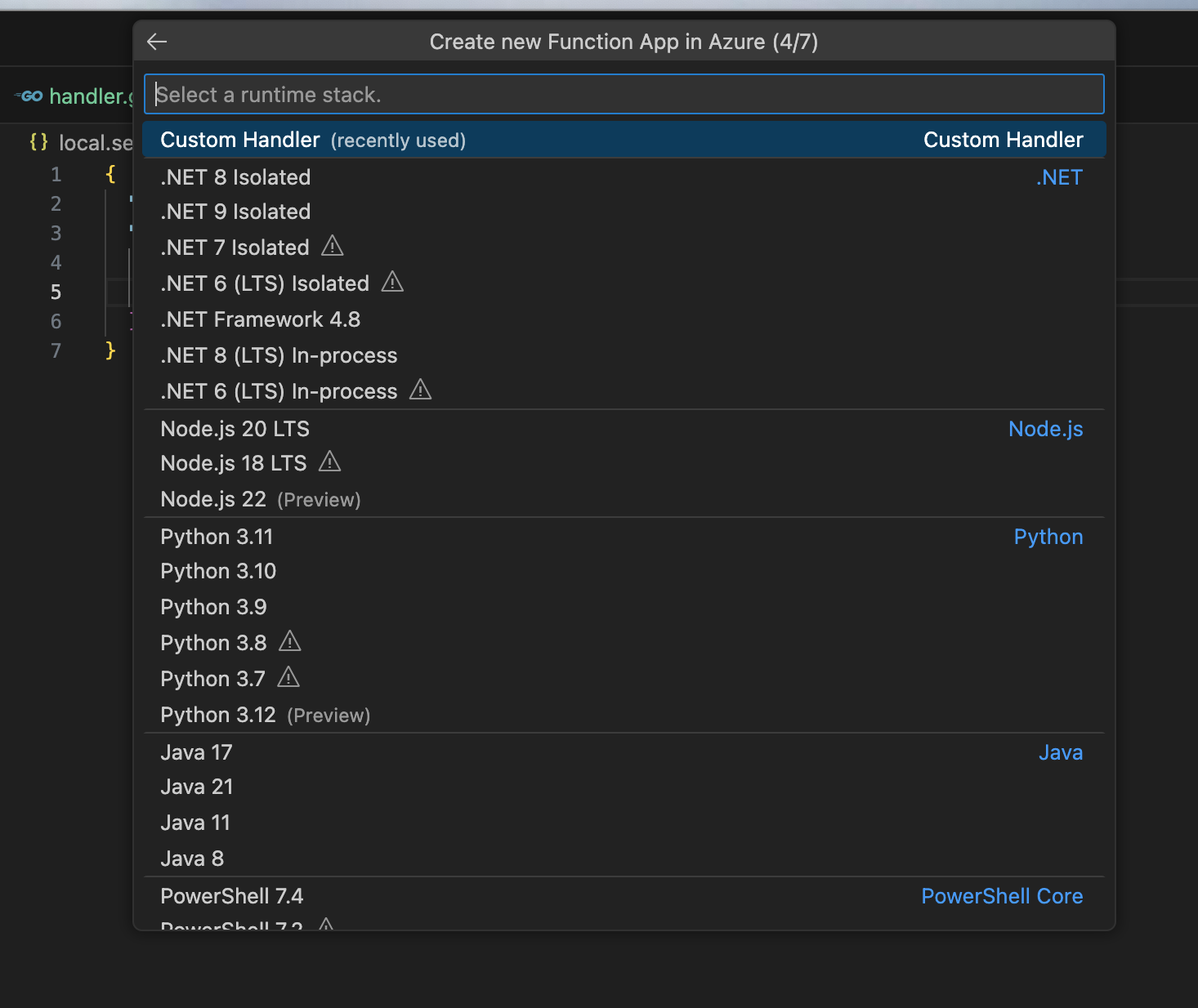
Task: Click warning icon beside Python 3.7
Action: click(288, 677)
